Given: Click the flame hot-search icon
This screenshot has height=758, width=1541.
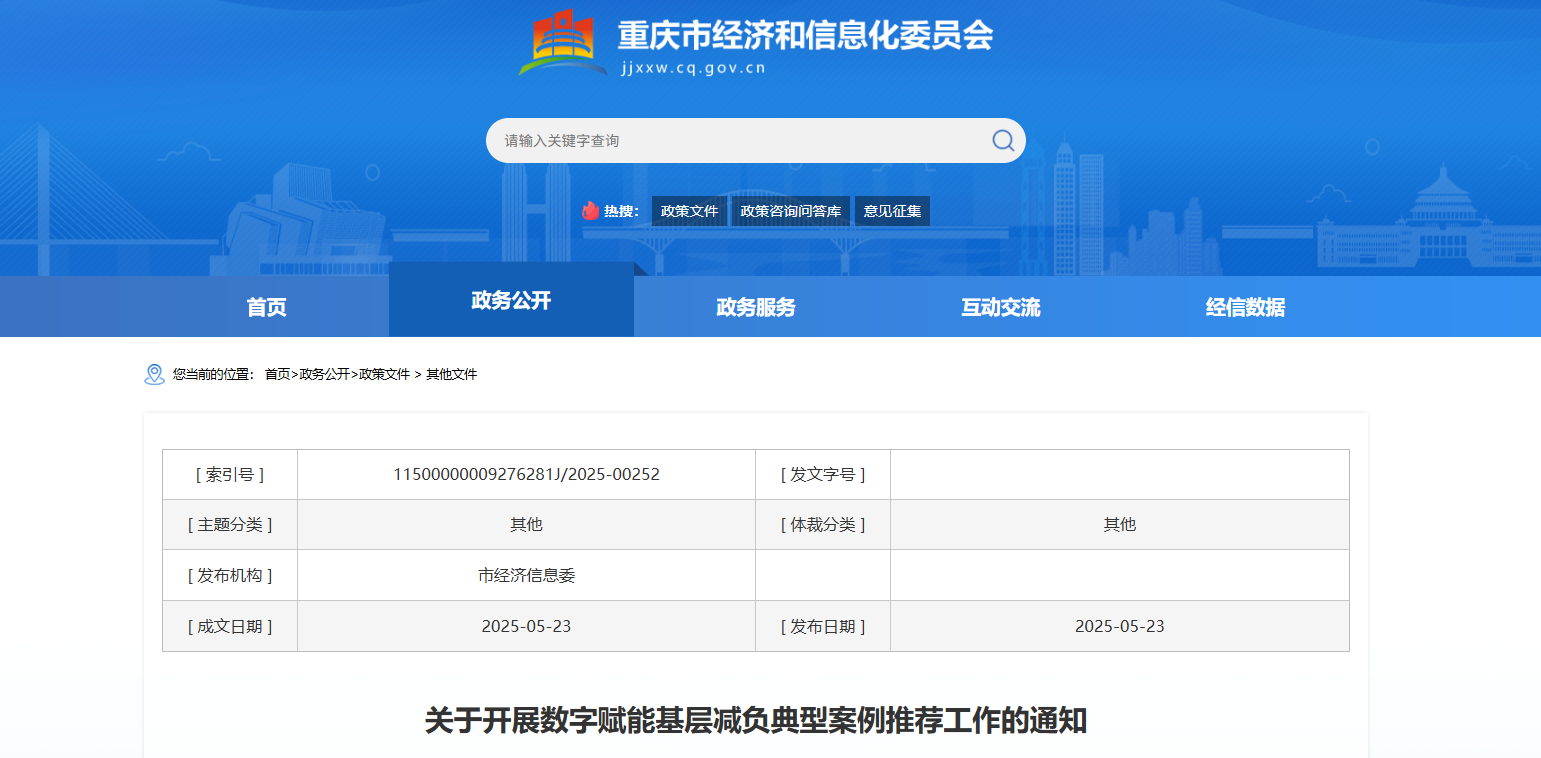Looking at the screenshot, I should pyautogui.click(x=591, y=211).
